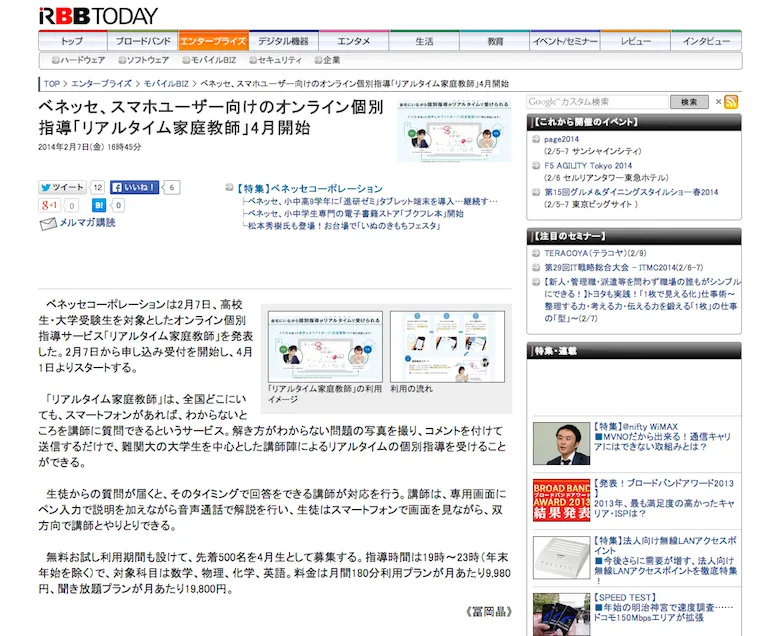Click the Broadband Award 2013 banner
Viewport: 780px width, 636px height.
[x=561, y=500]
